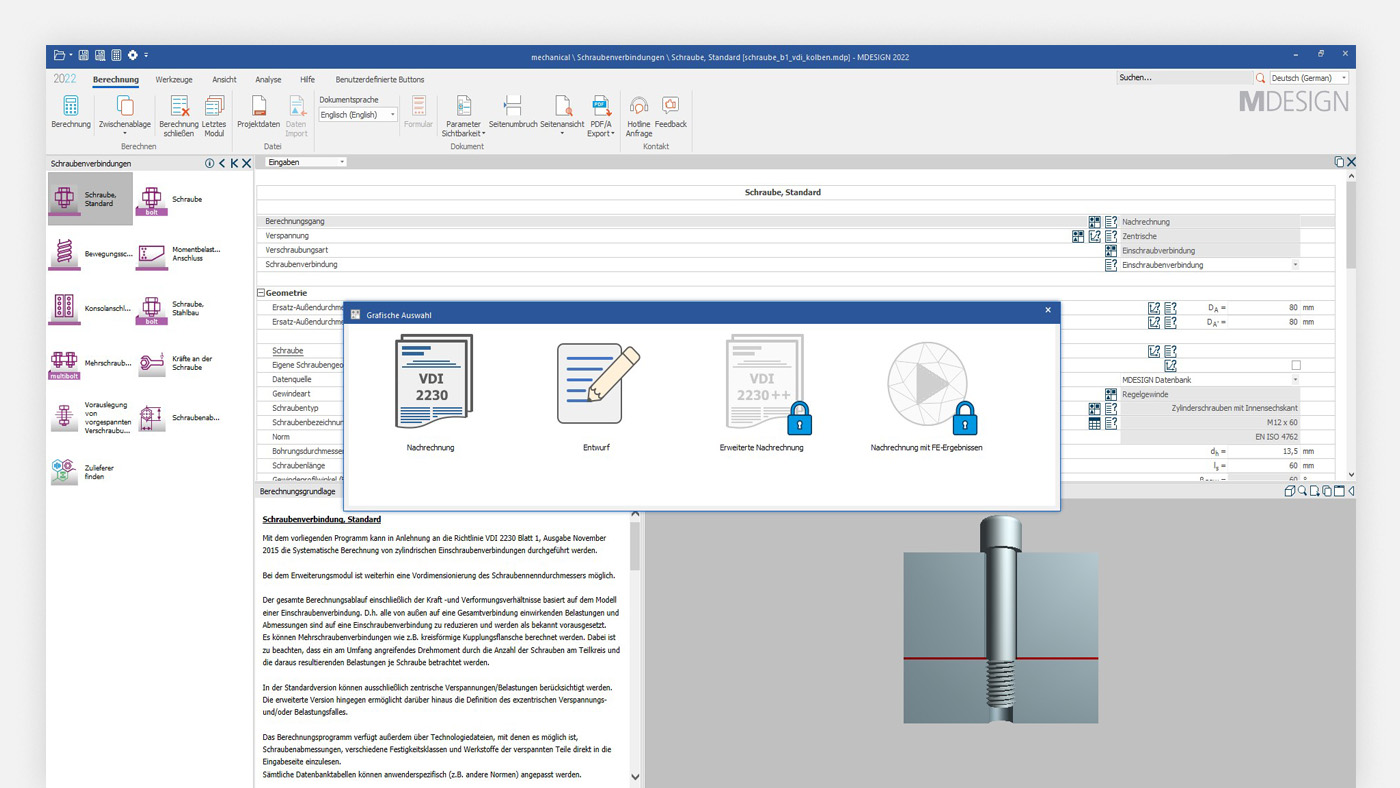
Task: Expand the Zwischenablage dropdown arrow
Action: coord(125,134)
